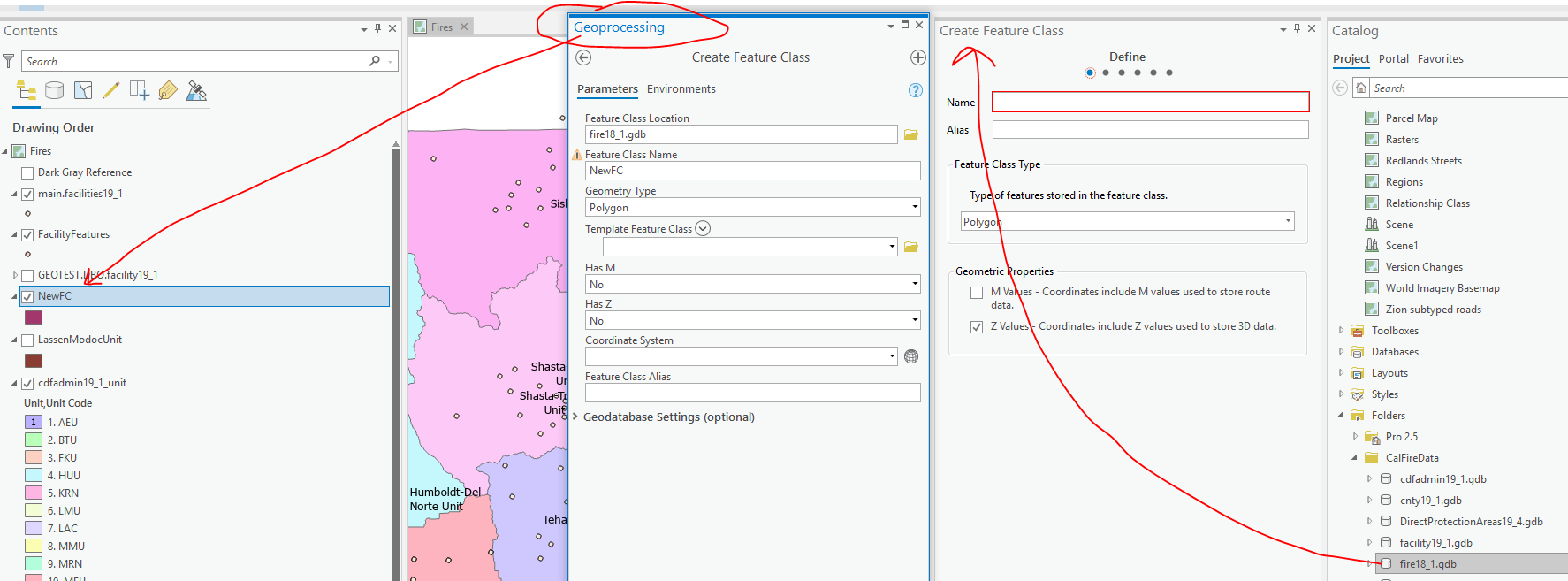The image size is (1568, 581).
Task: Open the Portal tab in Catalog
Action: click(1394, 59)
